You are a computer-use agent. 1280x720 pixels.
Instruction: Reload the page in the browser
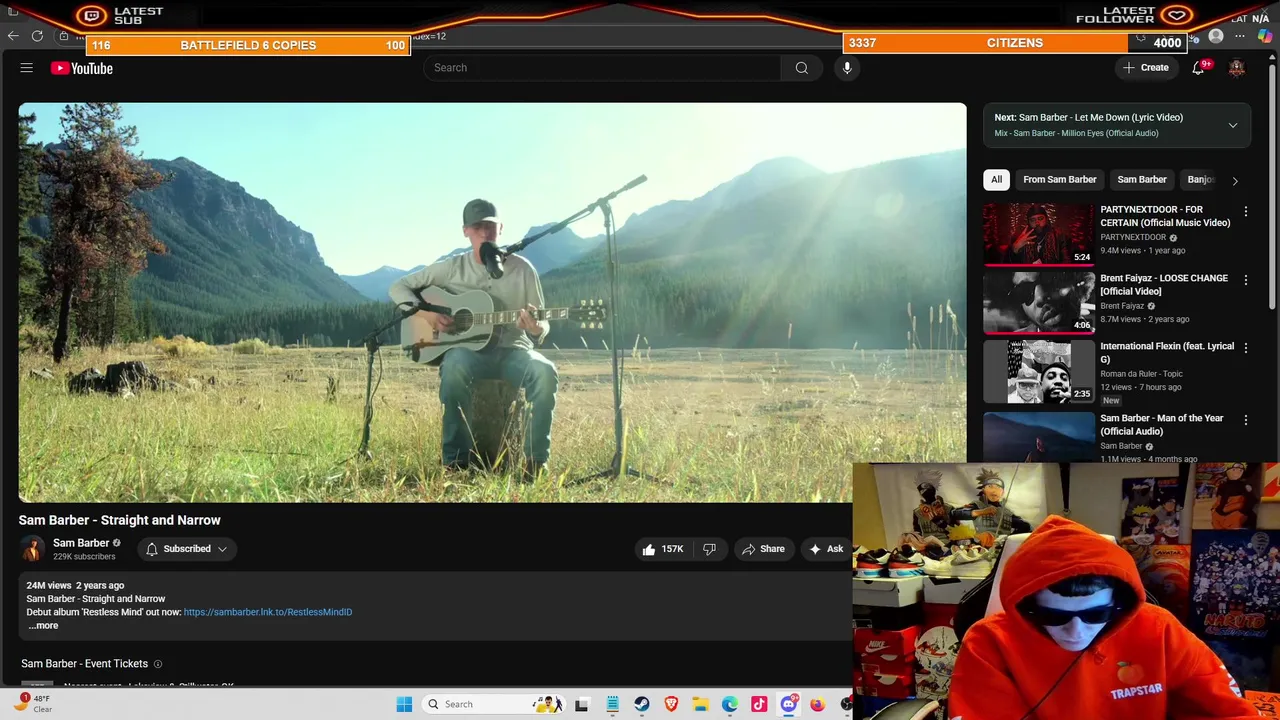click(x=37, y=36)
